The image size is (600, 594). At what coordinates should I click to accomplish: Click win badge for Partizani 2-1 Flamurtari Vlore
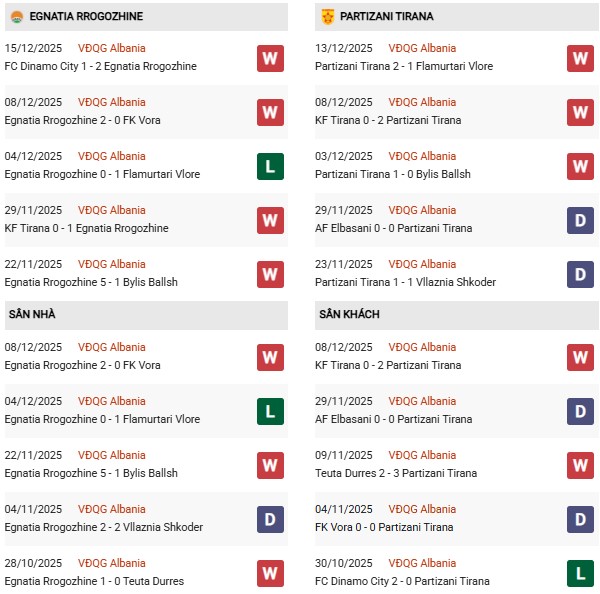pos(580,58)
